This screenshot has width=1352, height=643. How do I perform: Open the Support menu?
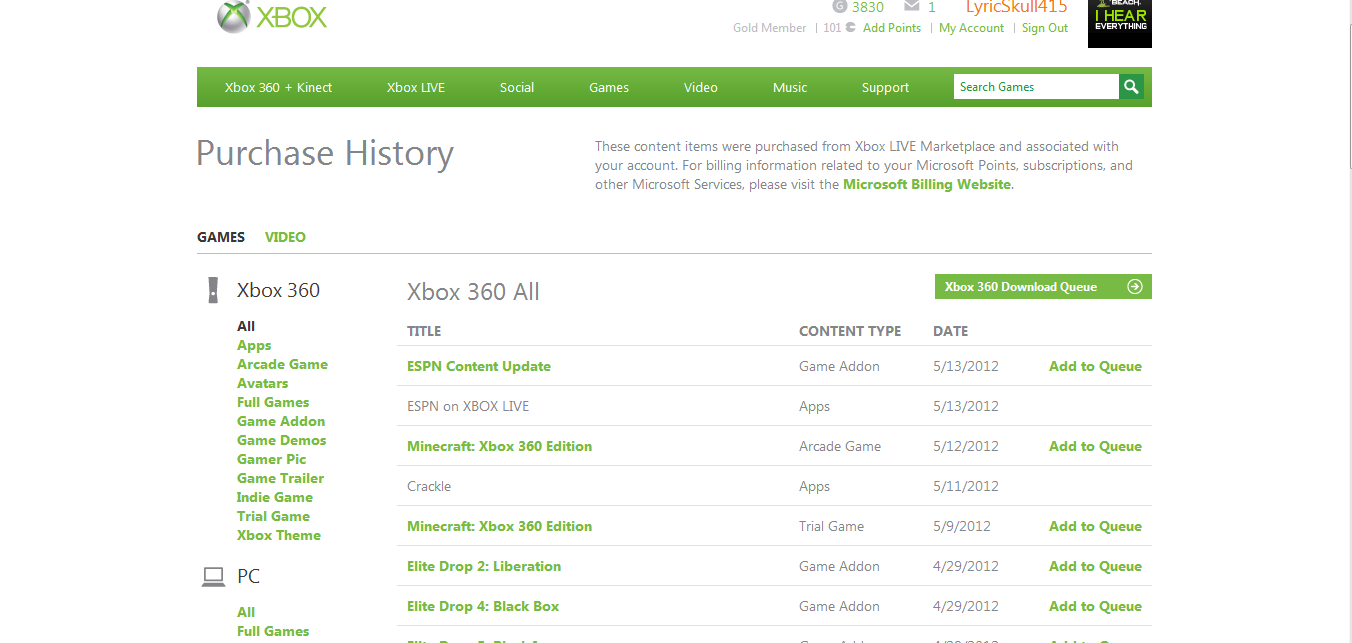885,87
